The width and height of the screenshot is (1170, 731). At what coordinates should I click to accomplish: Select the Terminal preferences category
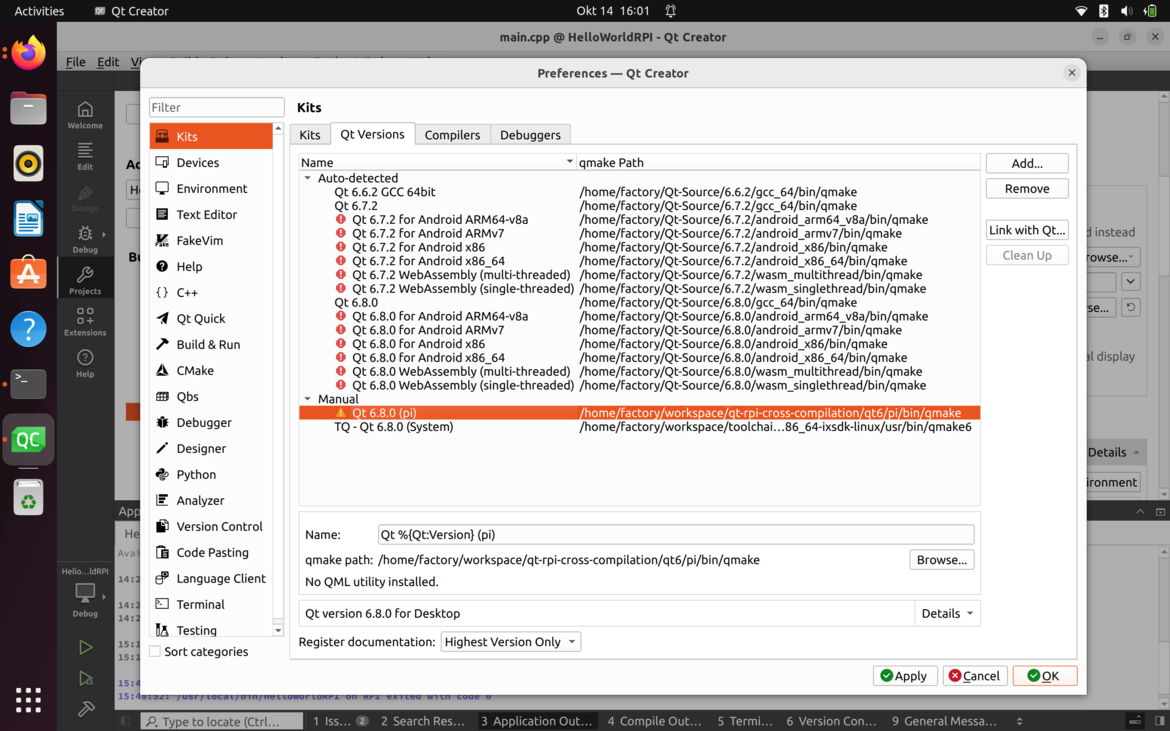211,604
